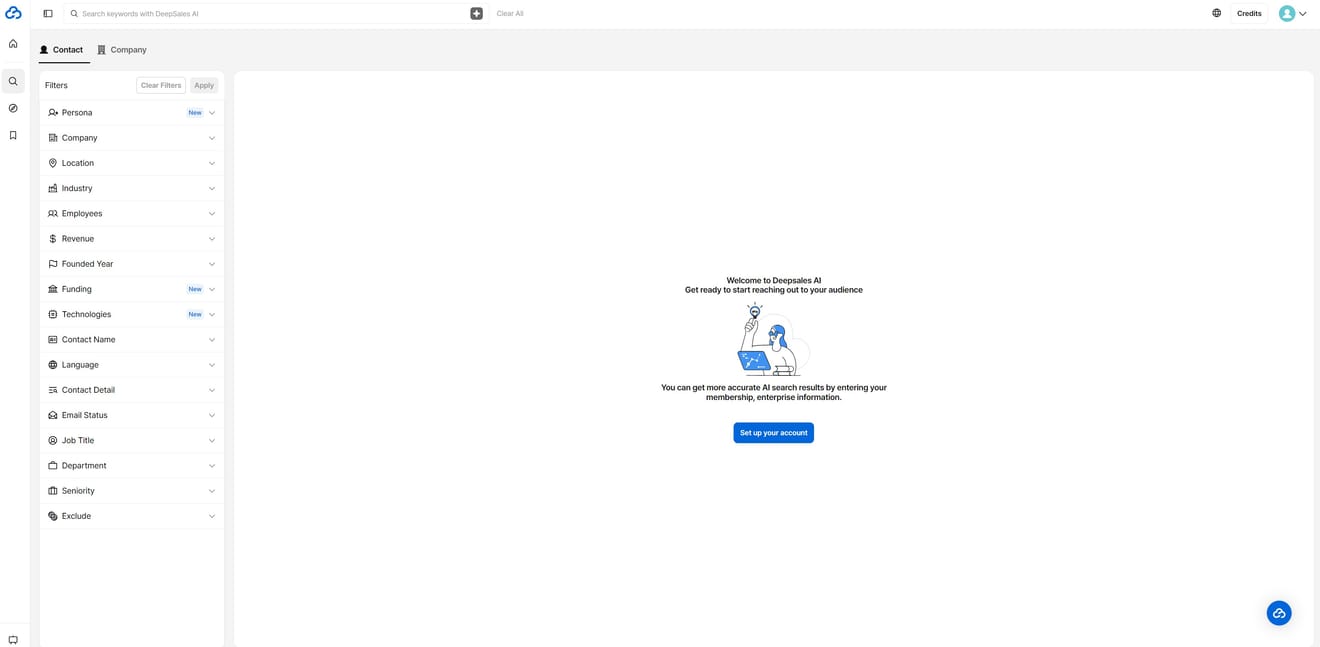Click the Technologies chip icon
The height and width of the screenshot is (647, 1320).
point(53,314)
